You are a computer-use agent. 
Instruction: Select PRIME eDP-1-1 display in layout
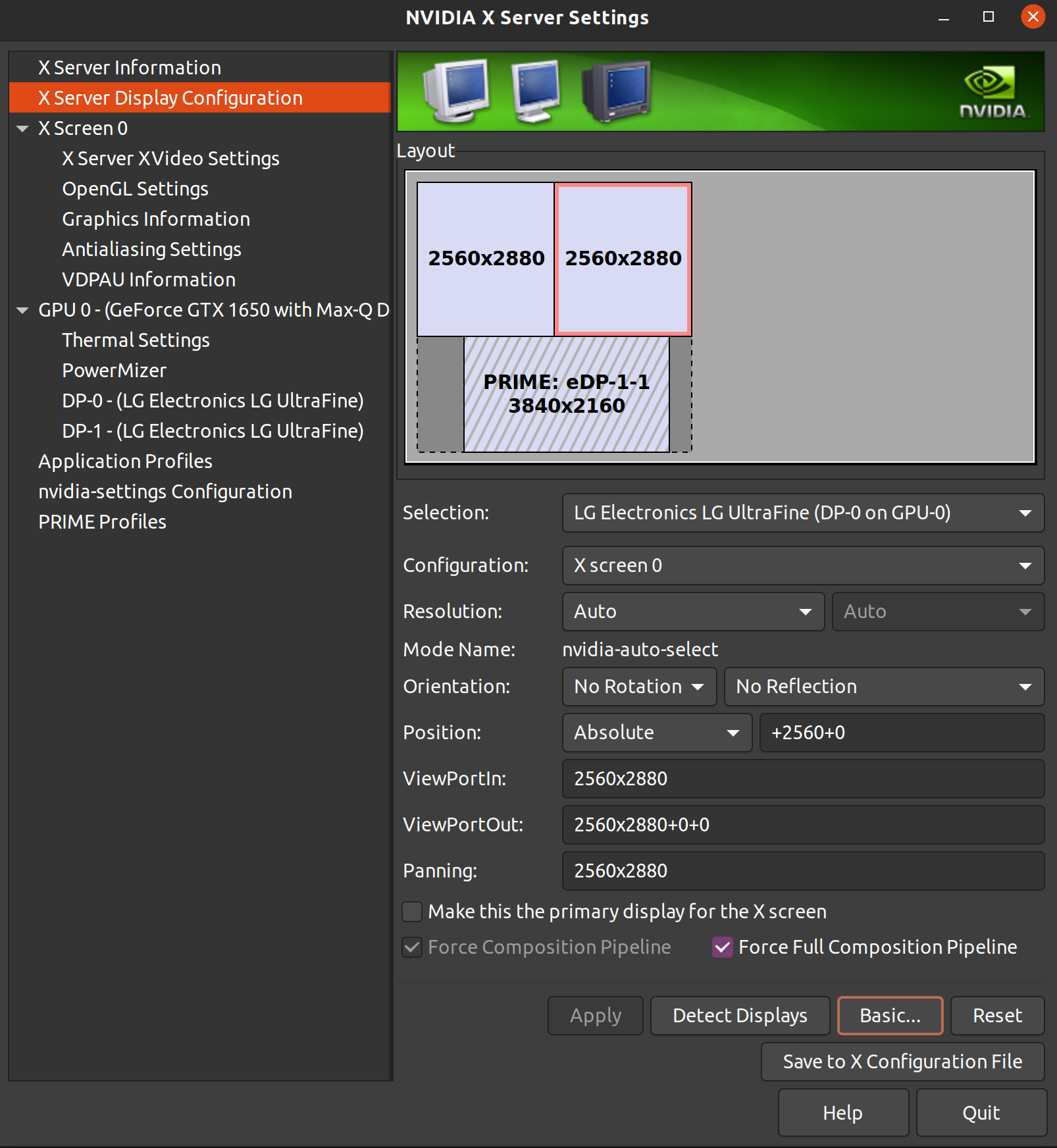[x=567, y=394]
